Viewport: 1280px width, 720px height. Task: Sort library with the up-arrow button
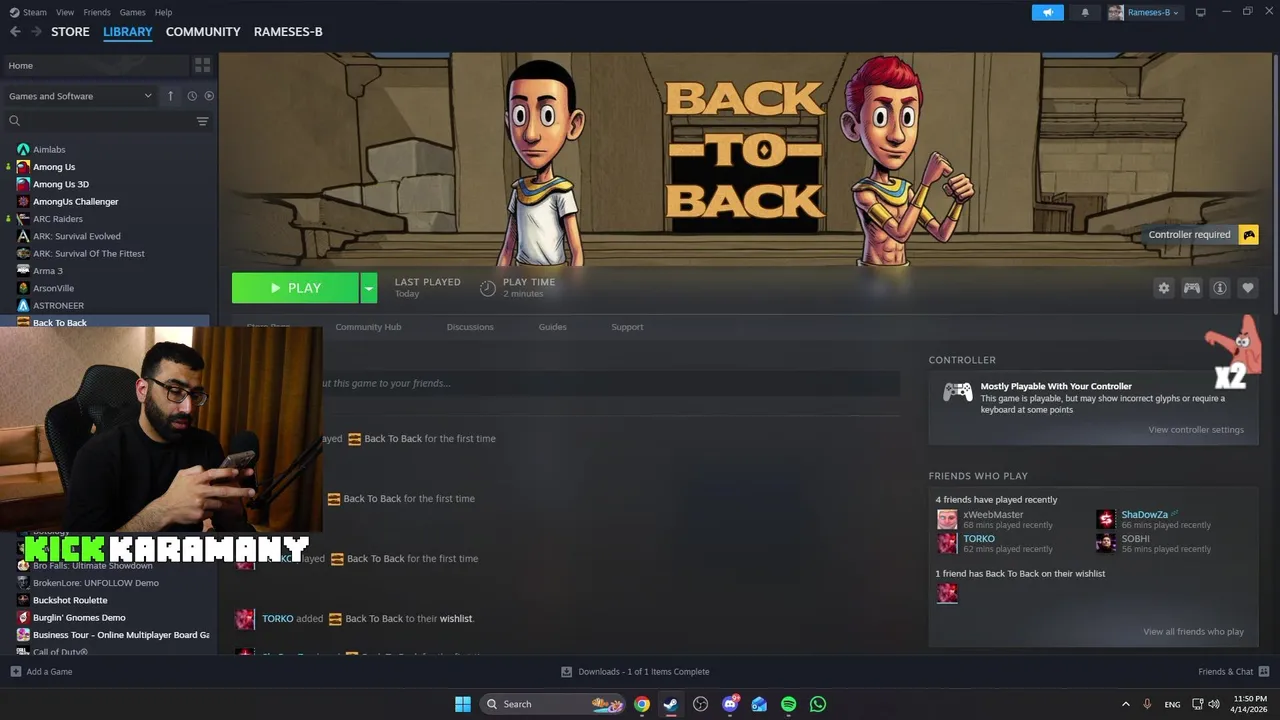point(170,96)
